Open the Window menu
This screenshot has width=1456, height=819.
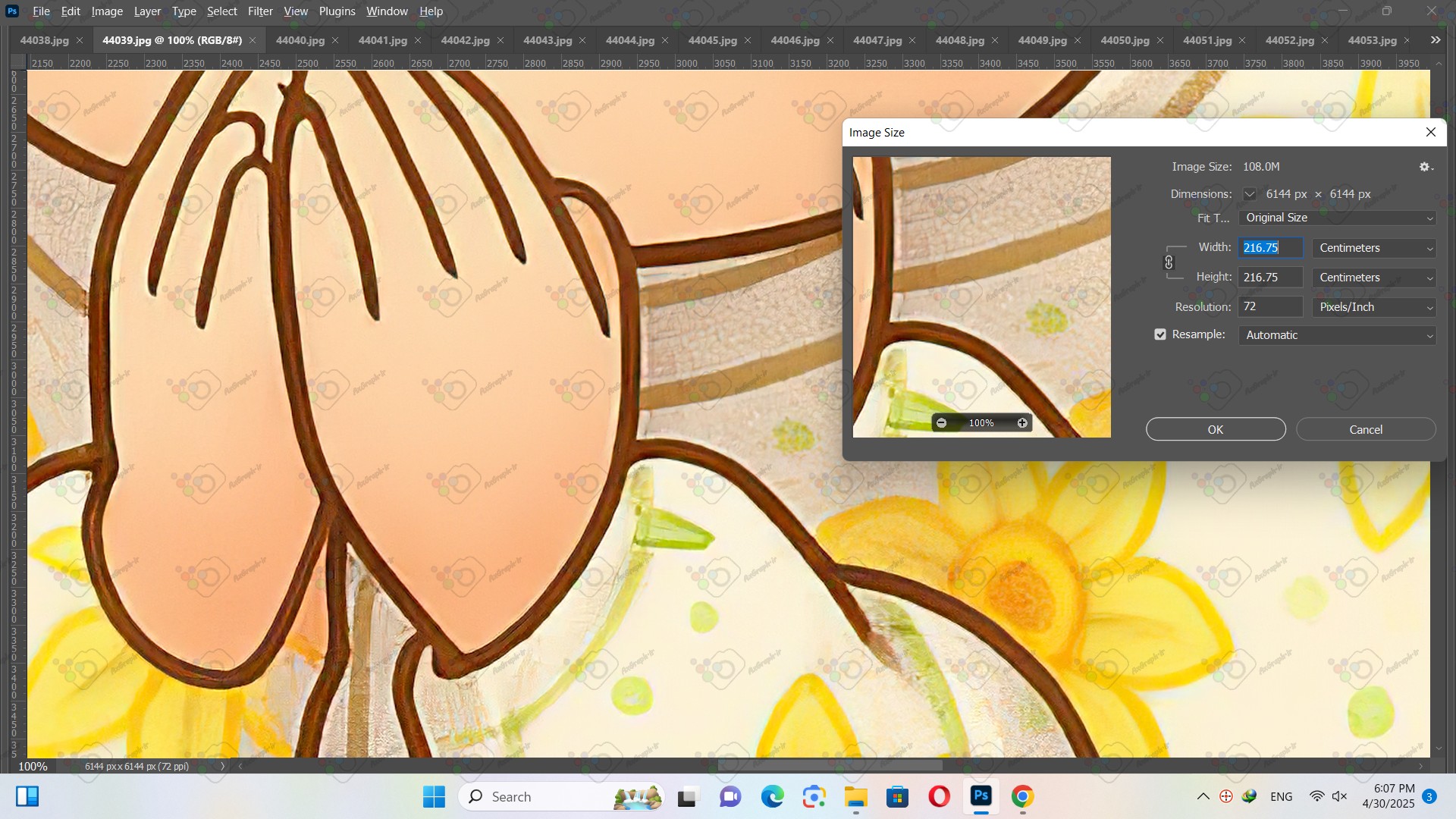387,11
